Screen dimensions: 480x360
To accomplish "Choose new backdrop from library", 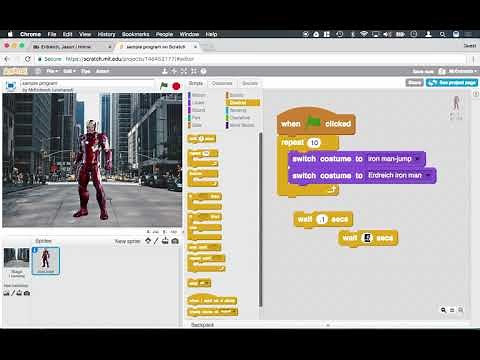I will click(x=6, y=293).
